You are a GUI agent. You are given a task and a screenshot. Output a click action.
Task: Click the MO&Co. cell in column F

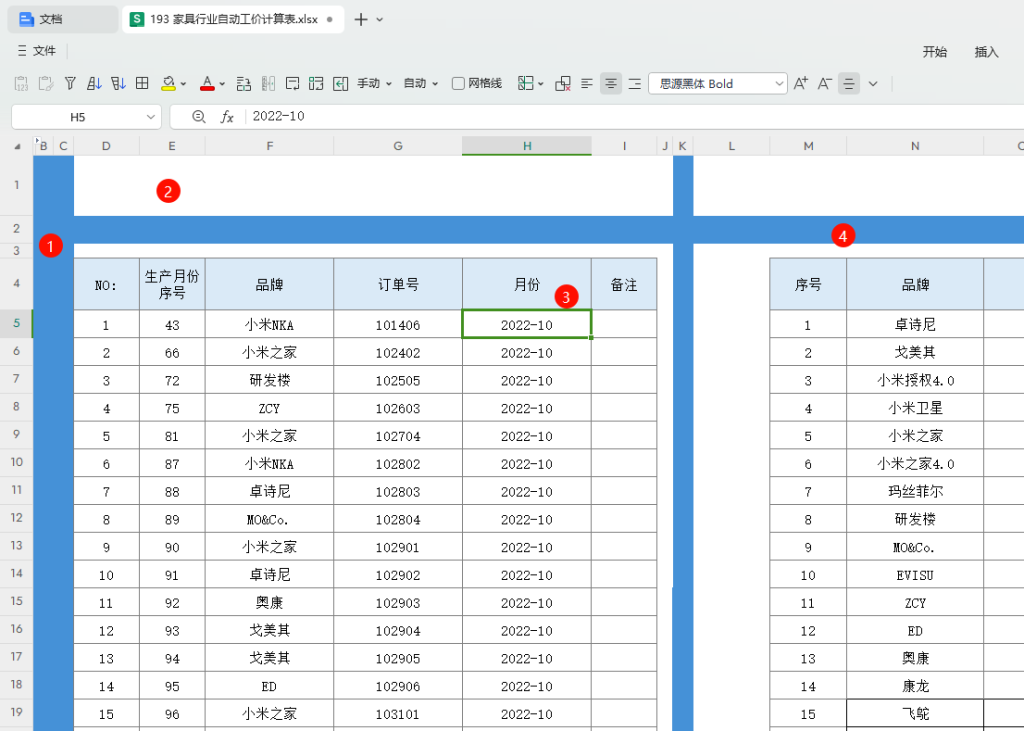[269, 519]
